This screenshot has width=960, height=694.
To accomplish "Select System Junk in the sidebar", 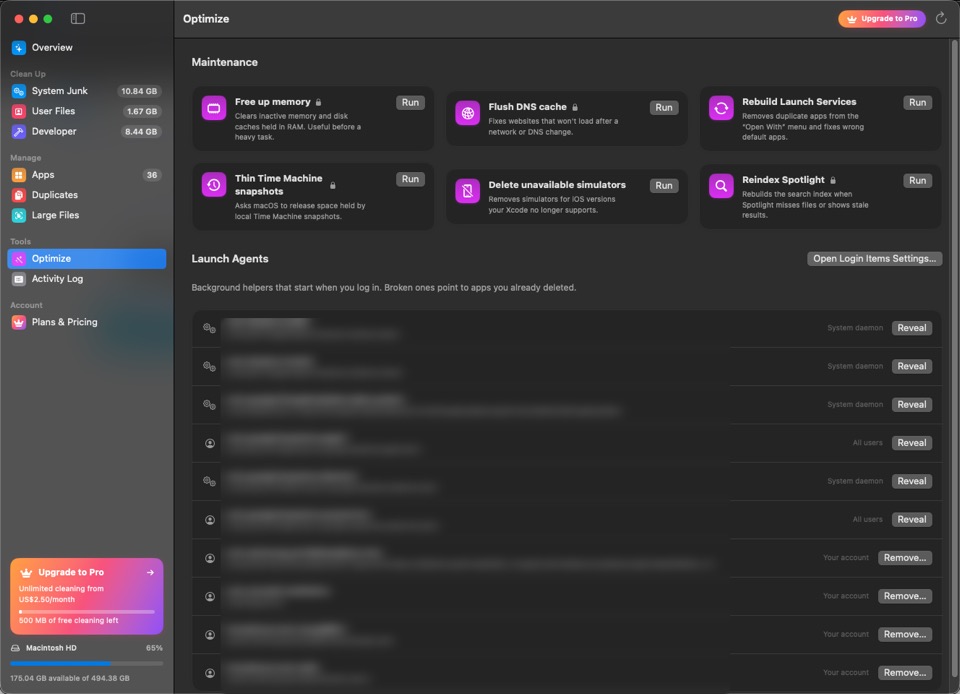I will tap(87, 91).
